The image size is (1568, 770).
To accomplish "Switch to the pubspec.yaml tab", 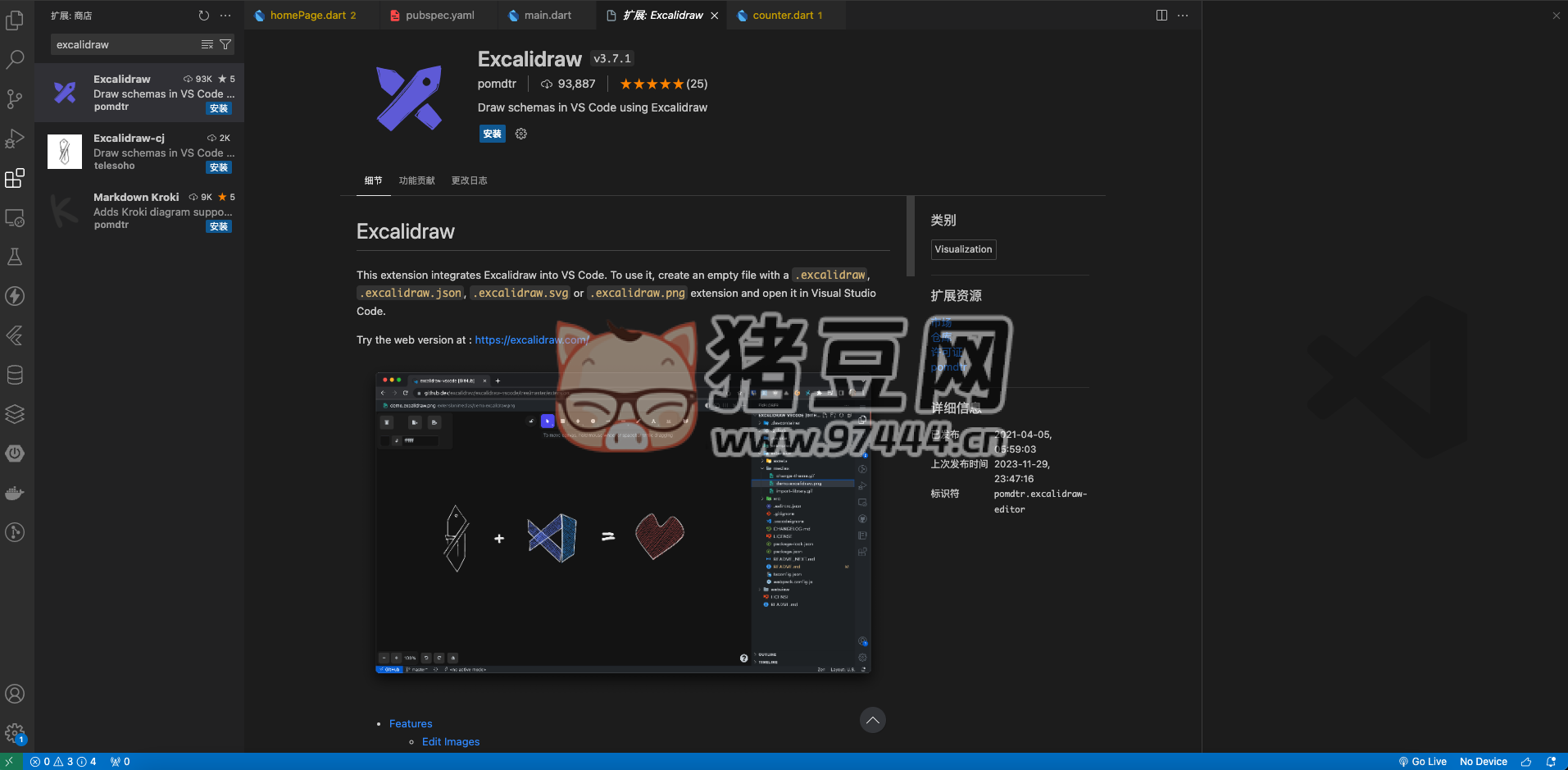I will 439,16.
